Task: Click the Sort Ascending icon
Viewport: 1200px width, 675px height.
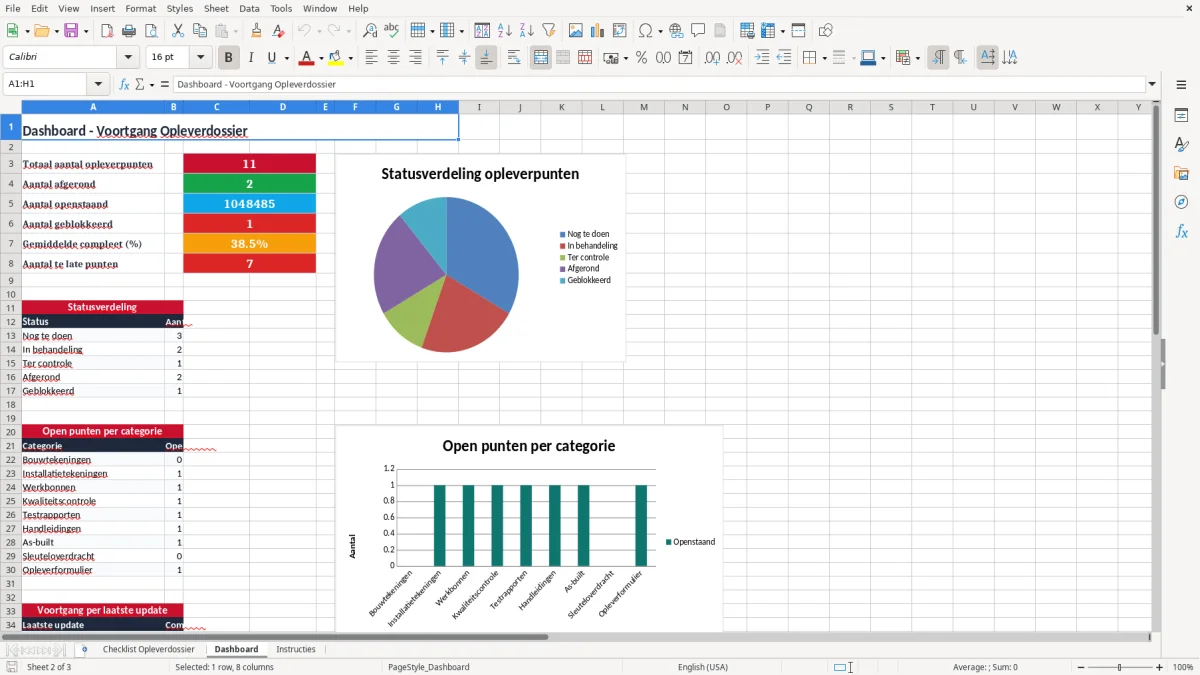Action: 505,31
